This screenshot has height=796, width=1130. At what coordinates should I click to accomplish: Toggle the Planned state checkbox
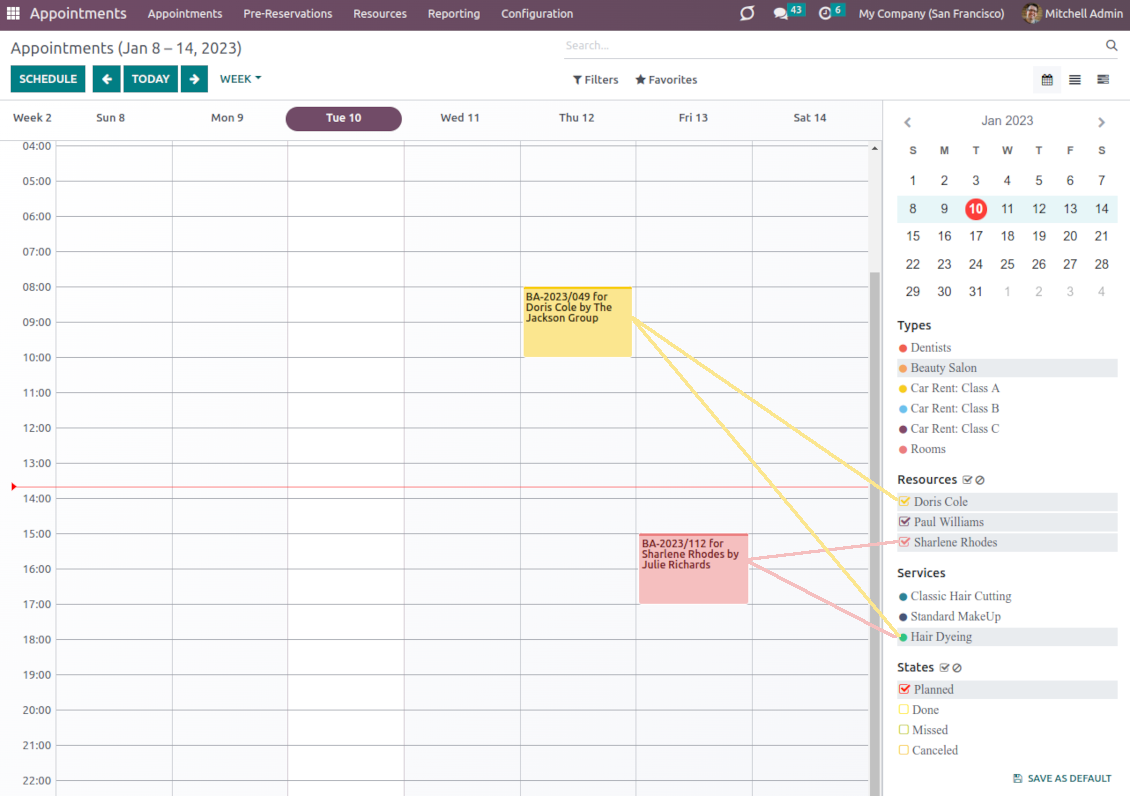(905, 690)
